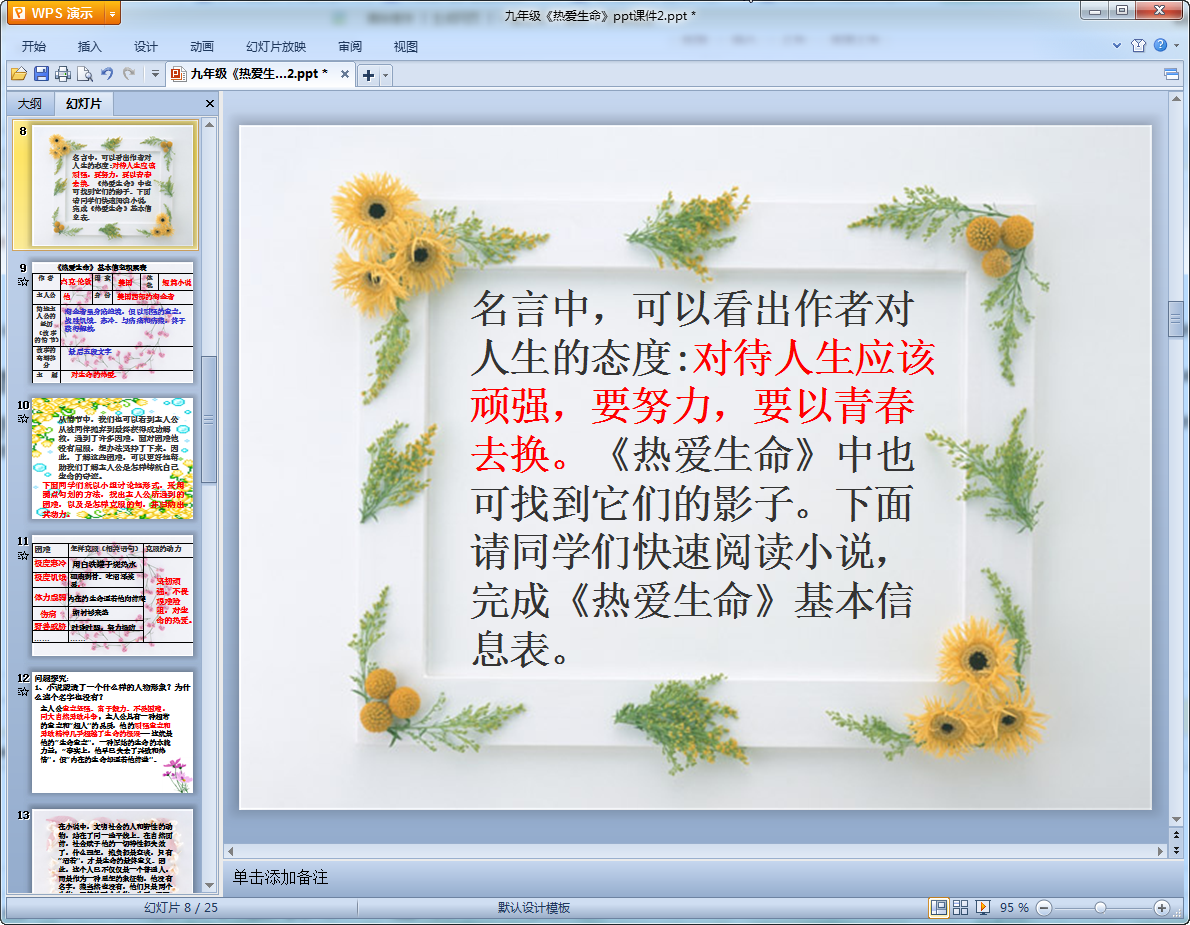Go to next slide double-arrow button
This screenshot has height=925, width=1190.
1176,851
